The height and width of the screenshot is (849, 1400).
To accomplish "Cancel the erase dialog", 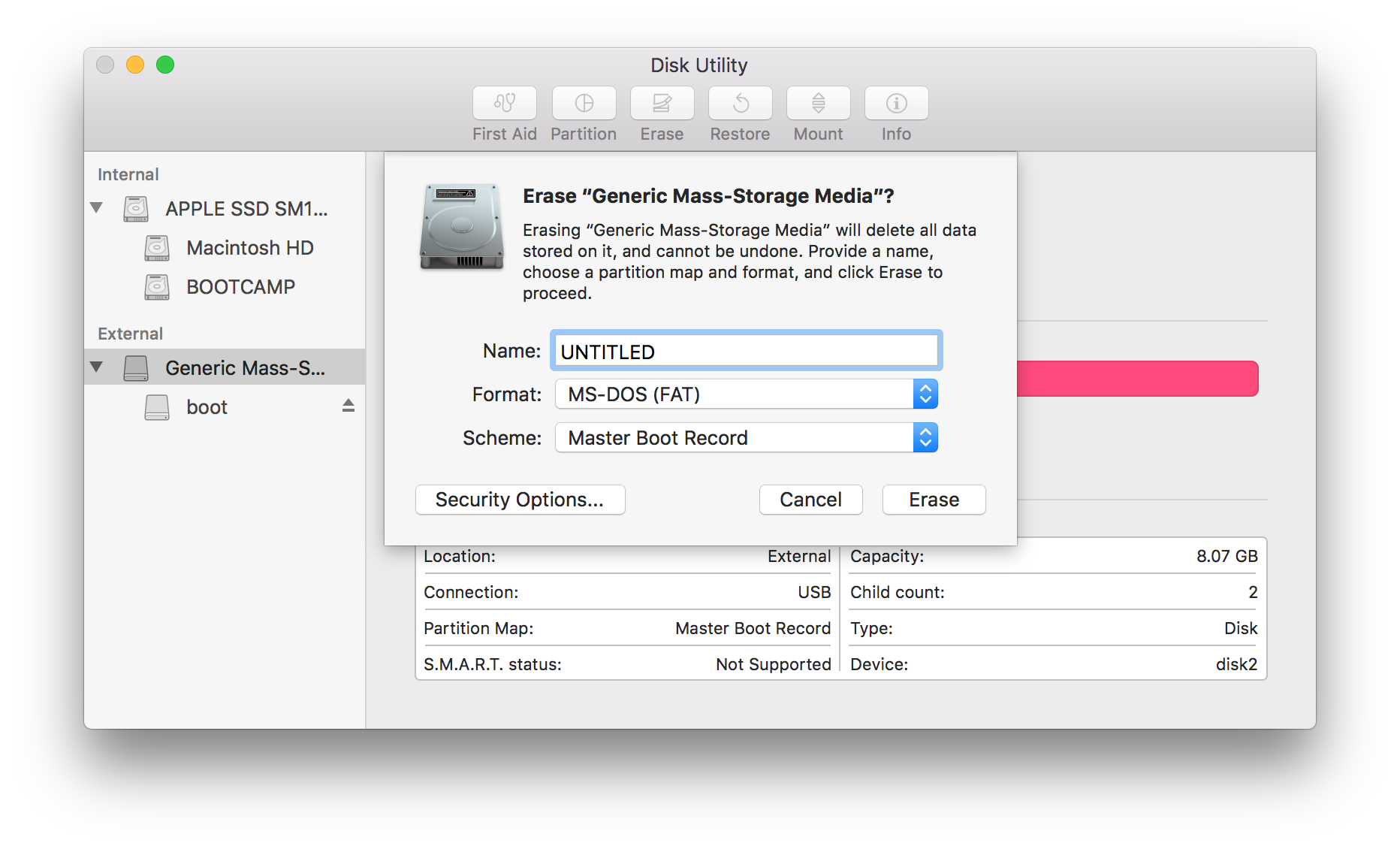I will click(x=810, y=499).
